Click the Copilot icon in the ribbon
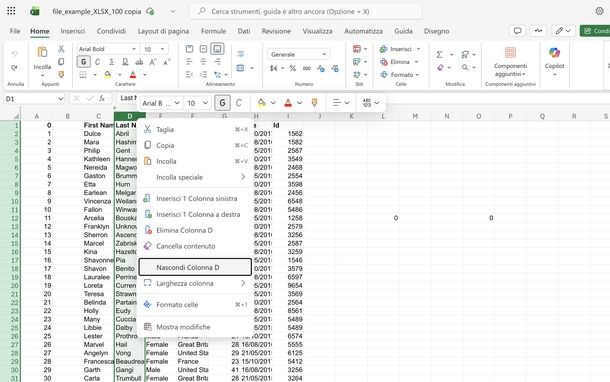 [554, 53]
